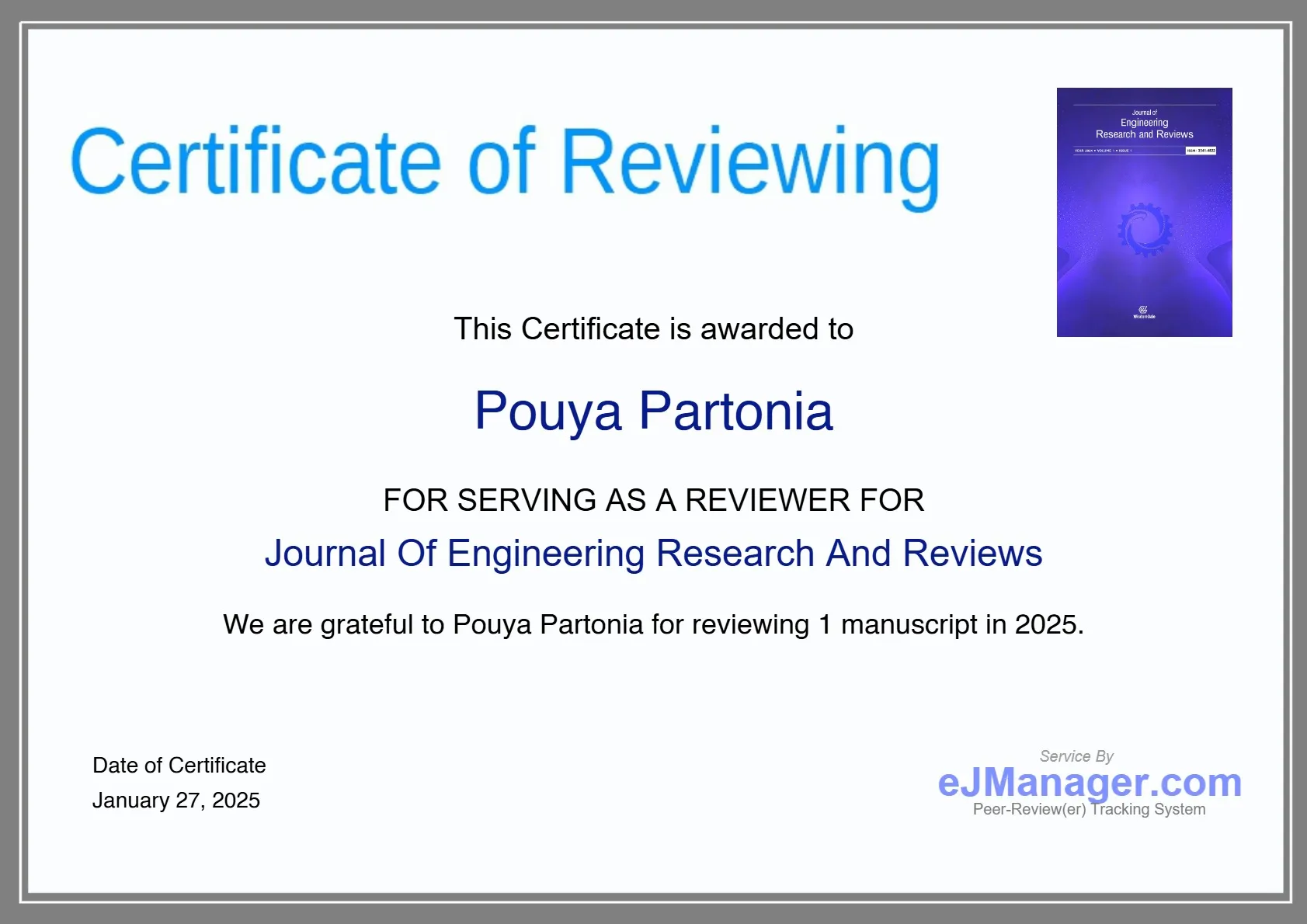Select the large recipient name 'Pouya Partonia'
The width and height of the screenshot is (1307, 924).
click(653, 411)
